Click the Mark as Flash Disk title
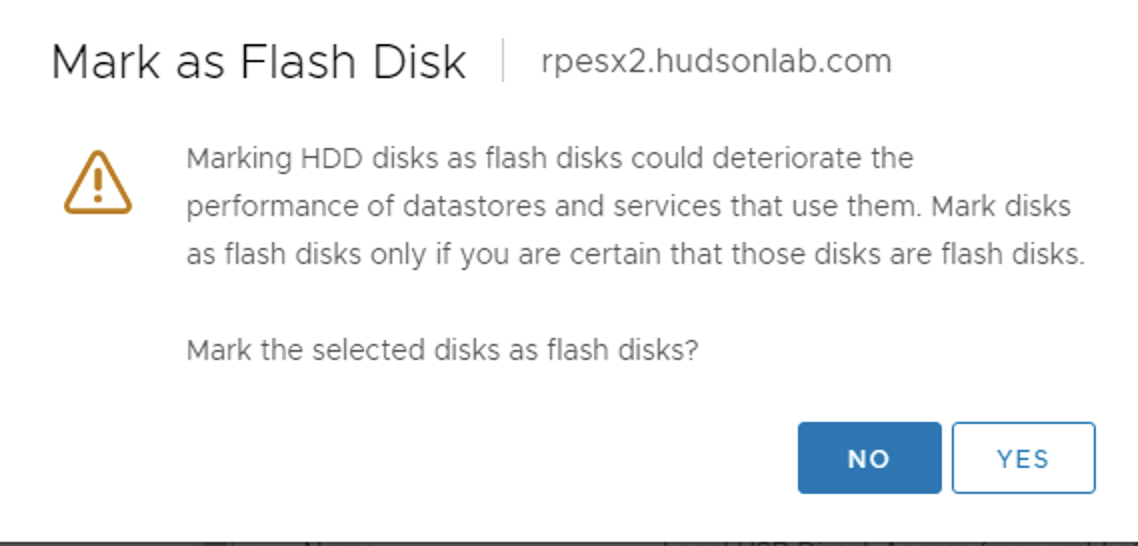 [x=258, y=62]
